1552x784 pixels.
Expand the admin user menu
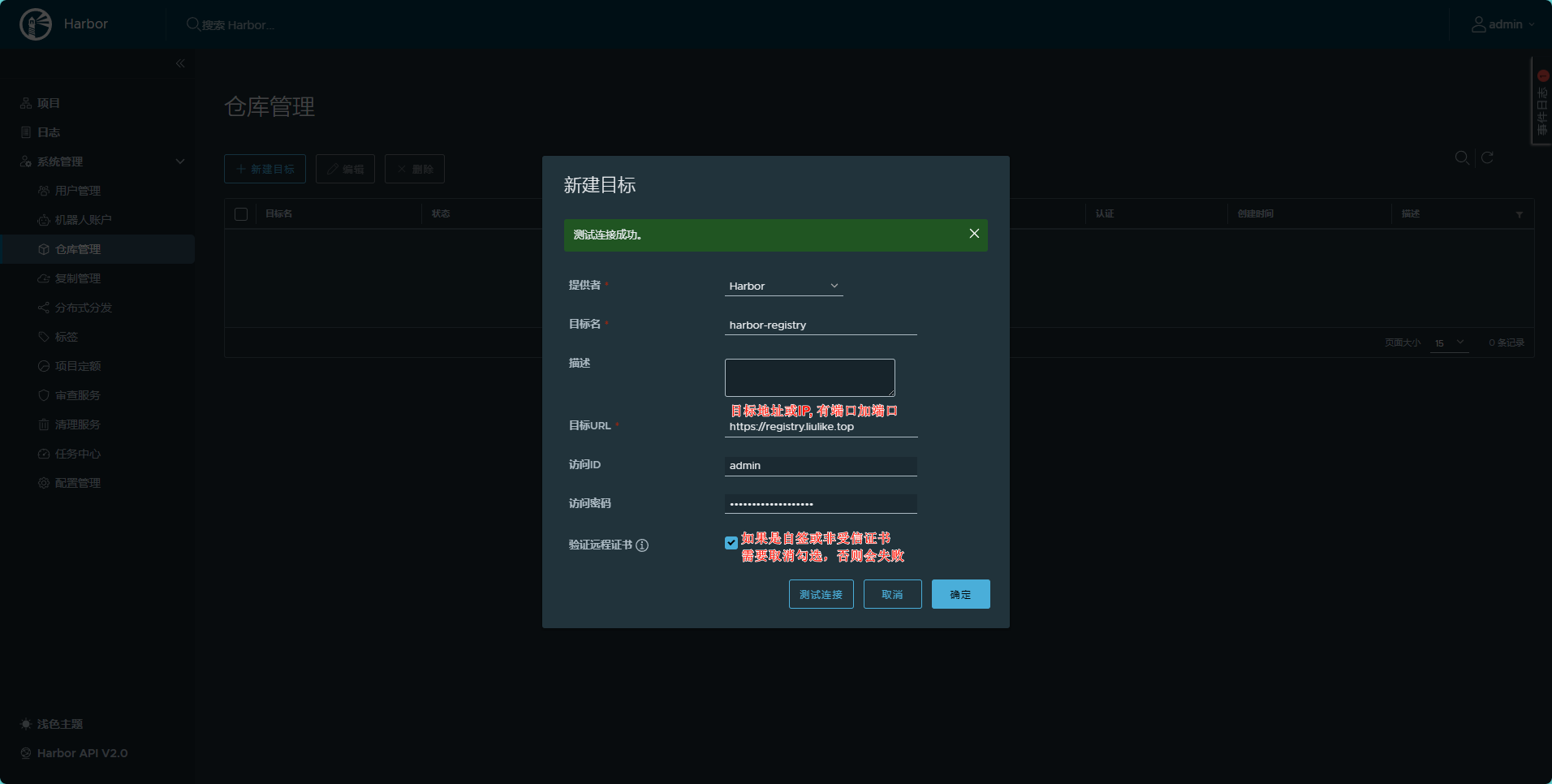coord(1503,24)
